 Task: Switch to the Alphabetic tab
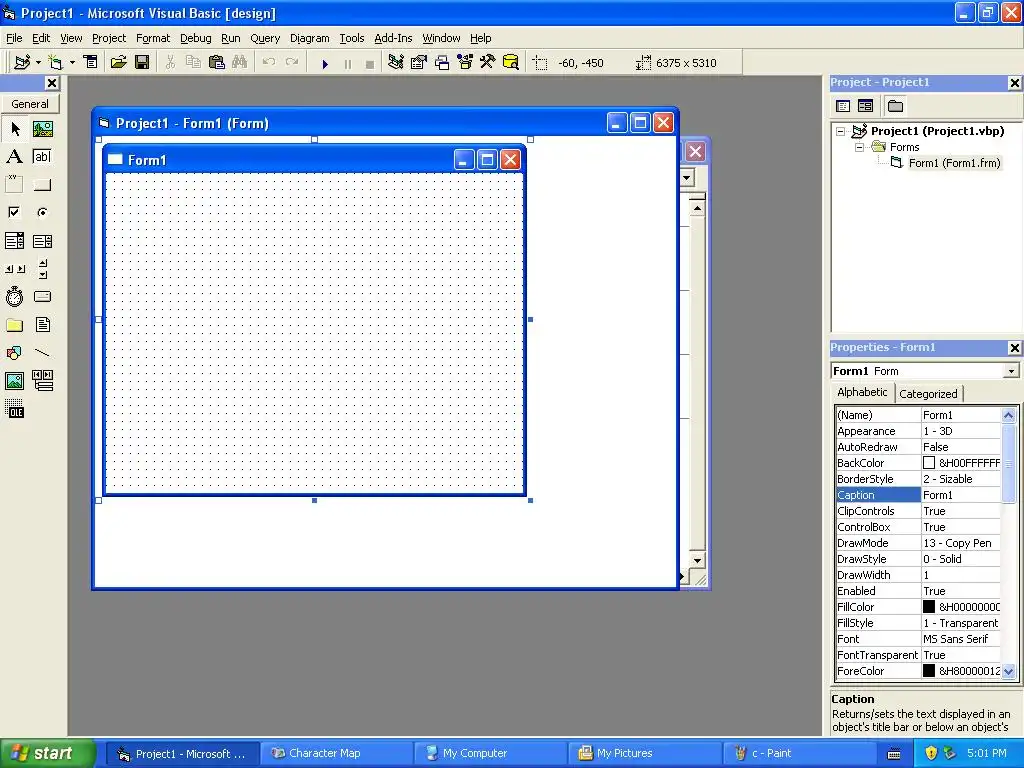tap(862, 392)
